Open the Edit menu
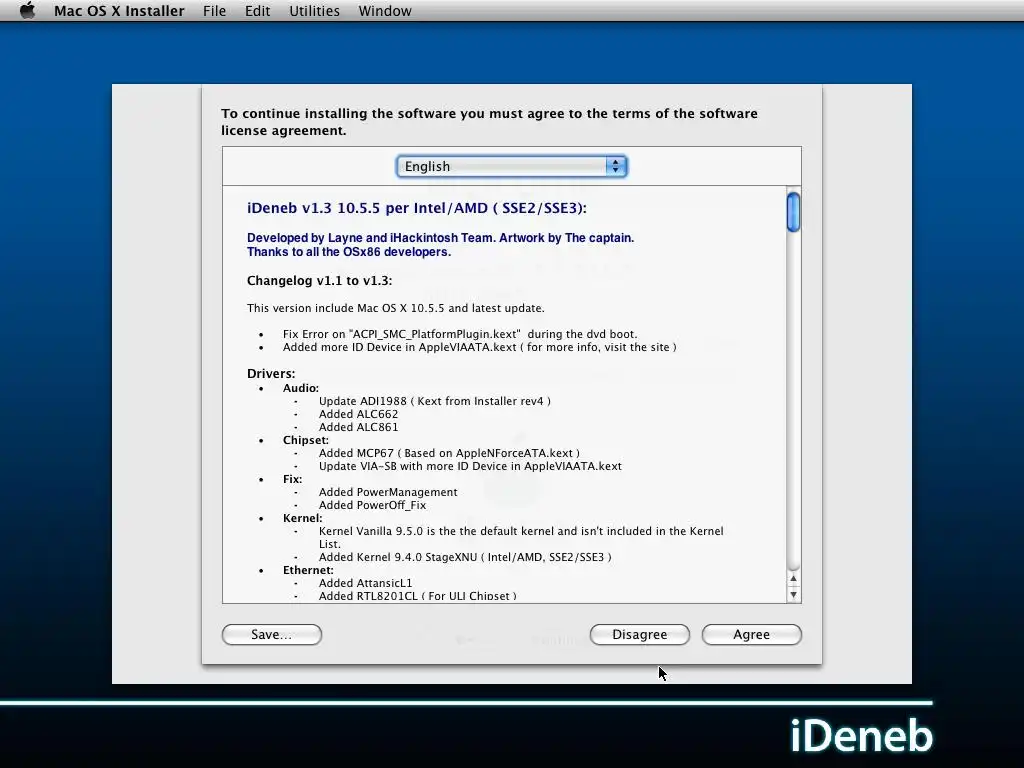This screenshot has height=768, width=1024. coord(257,11)
